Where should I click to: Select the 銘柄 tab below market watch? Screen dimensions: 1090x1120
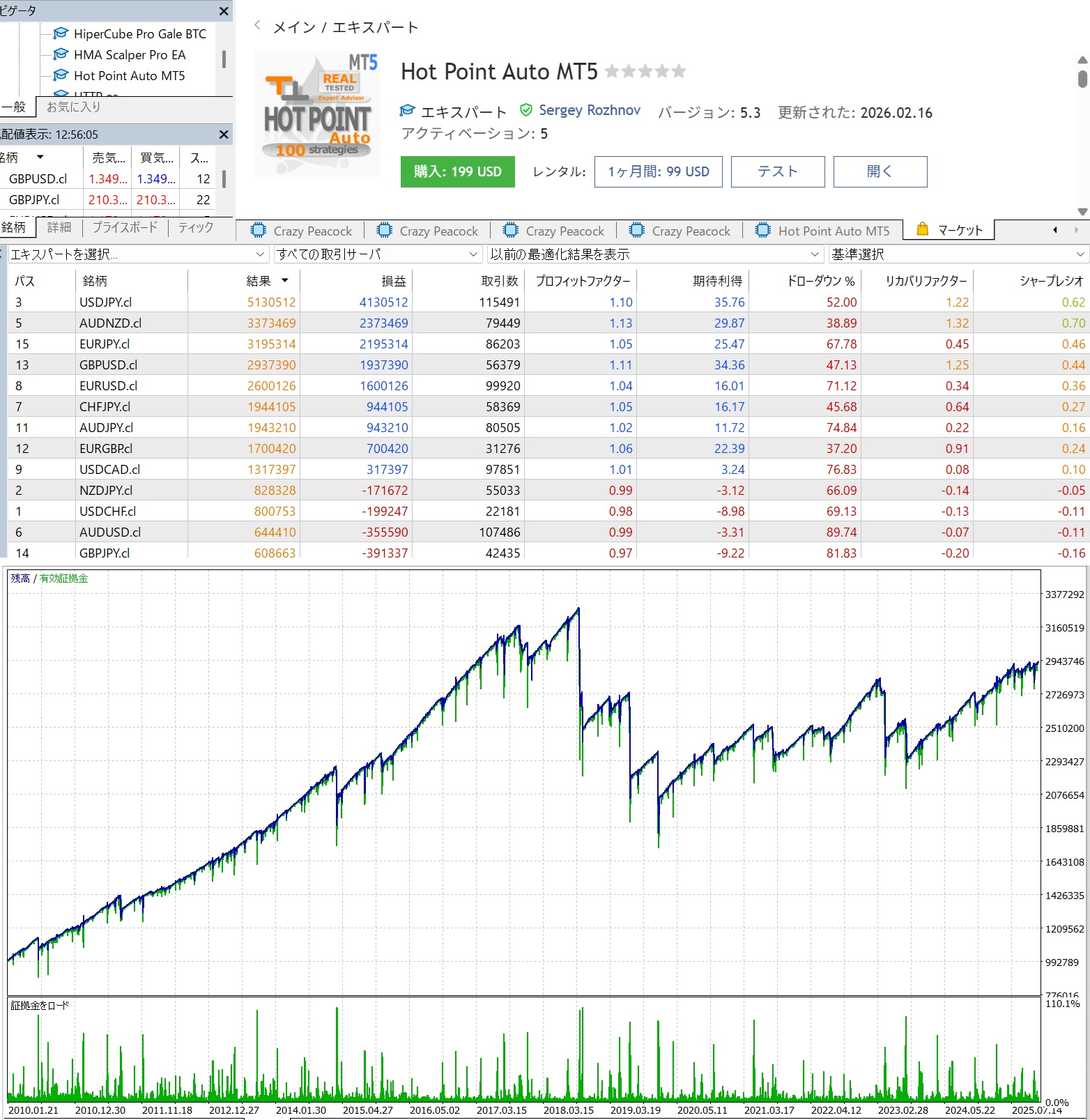coord(15,227)
